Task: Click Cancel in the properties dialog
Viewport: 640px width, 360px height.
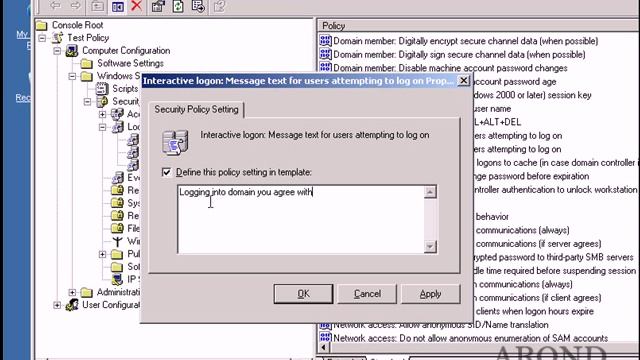Action: coord(367,294)
